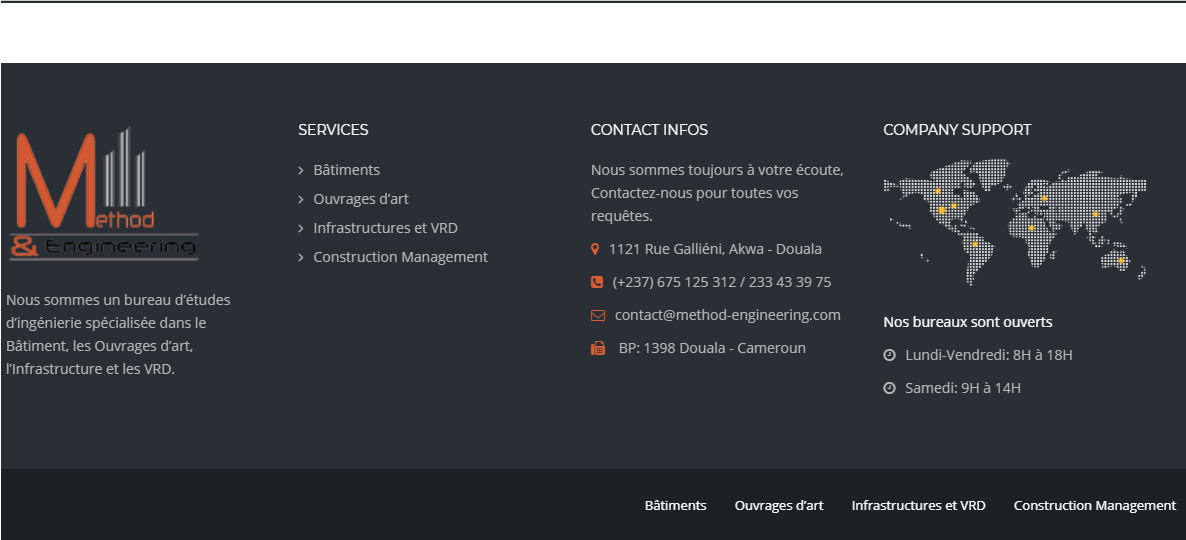
Task: Click the clock icon beside Lundi-Vendredi
Action: tap(889, 355)
